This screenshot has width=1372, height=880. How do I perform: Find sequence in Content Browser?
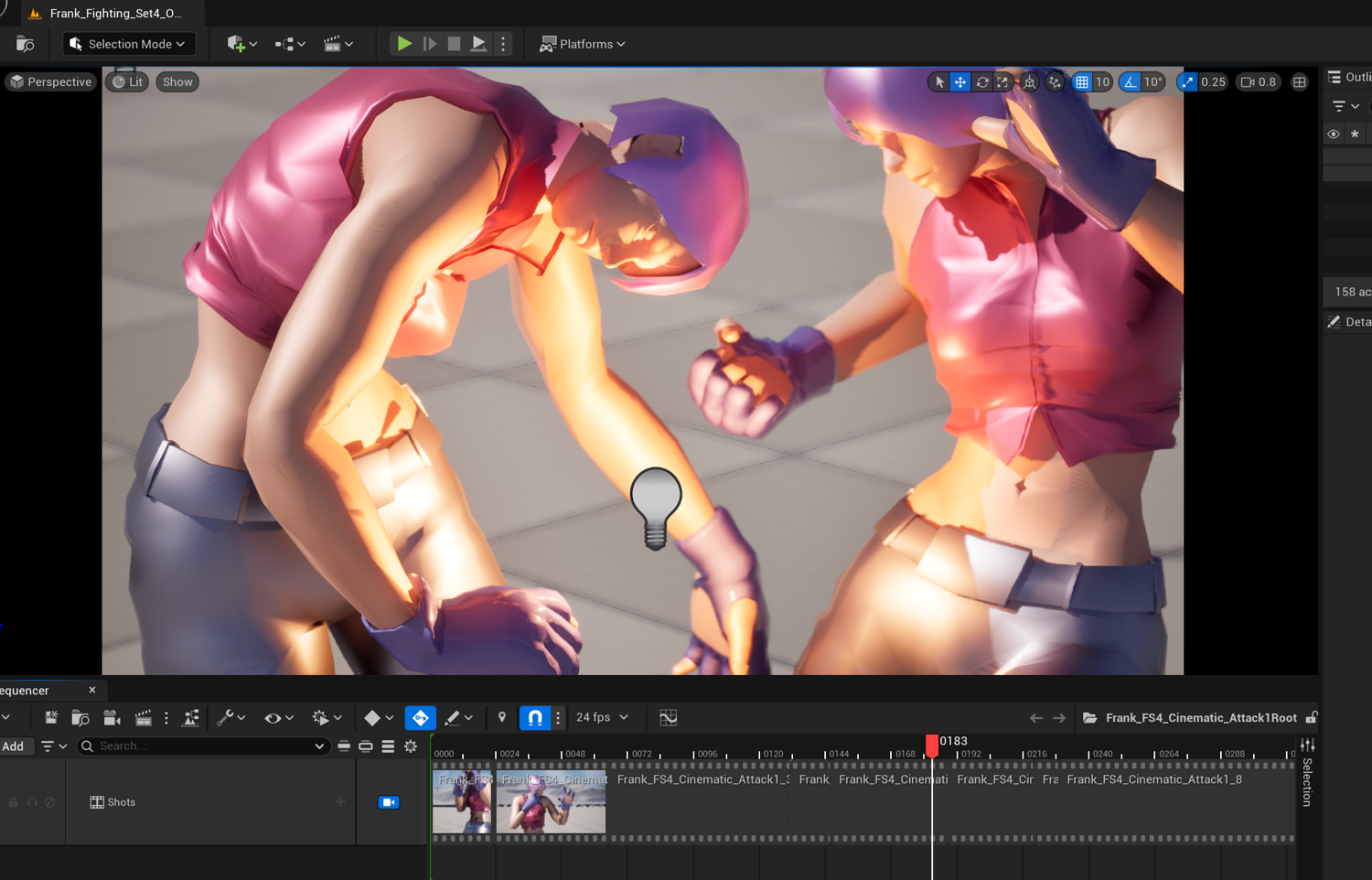tap(80, 718)
